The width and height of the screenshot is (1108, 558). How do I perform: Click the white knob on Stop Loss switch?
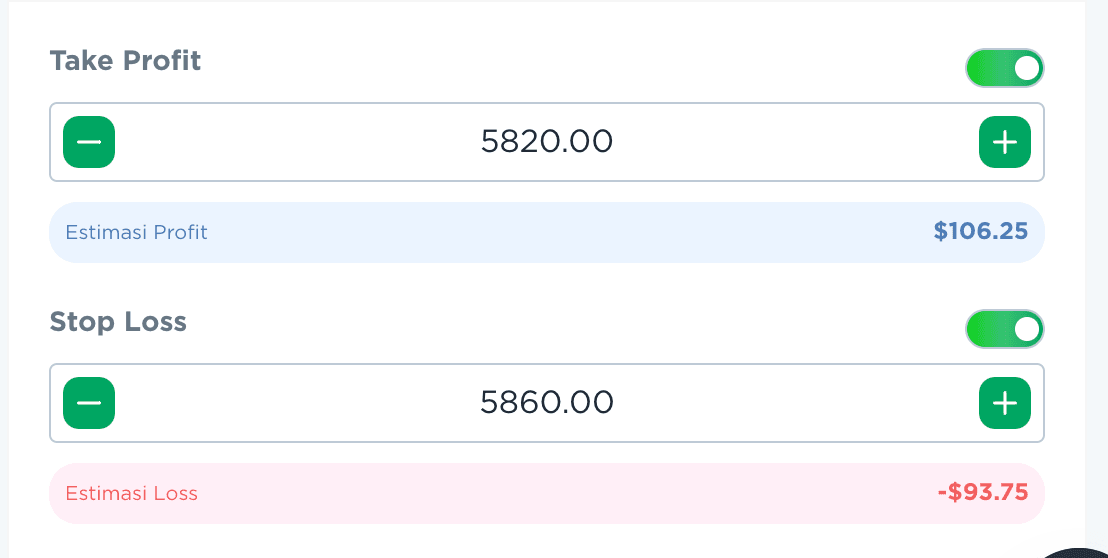pos(1026,329)
